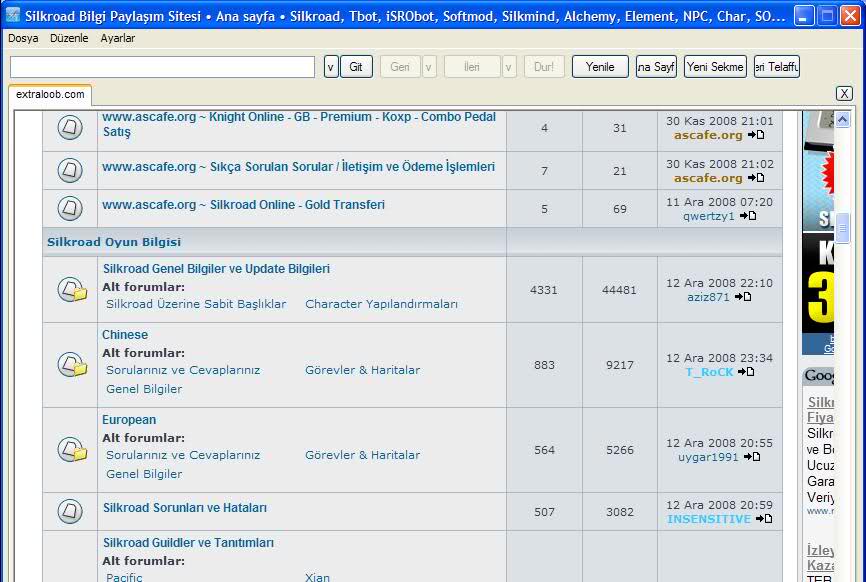Open European Genel Bilgiler subforum
The width and height of the screenshot is (866, 582).
144,474
